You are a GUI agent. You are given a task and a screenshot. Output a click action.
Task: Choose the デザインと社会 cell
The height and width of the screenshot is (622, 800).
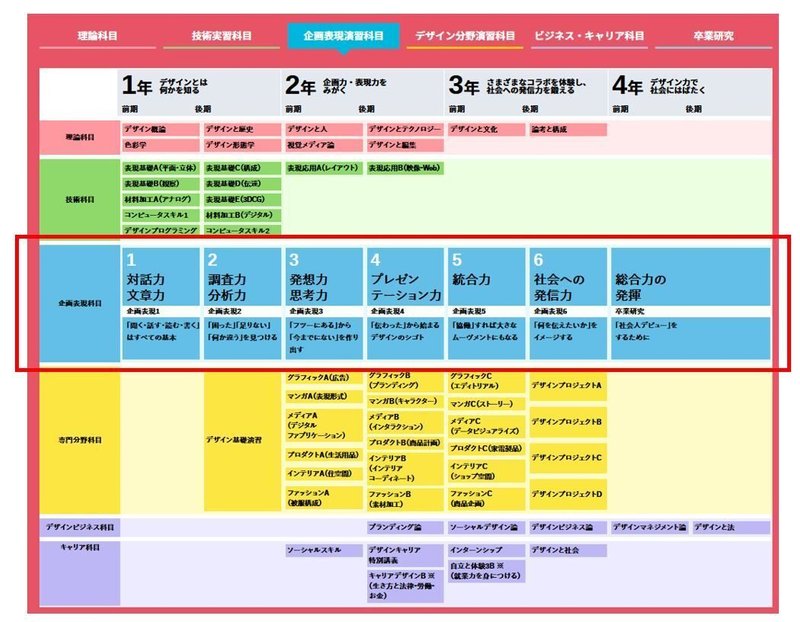point(568,551)
